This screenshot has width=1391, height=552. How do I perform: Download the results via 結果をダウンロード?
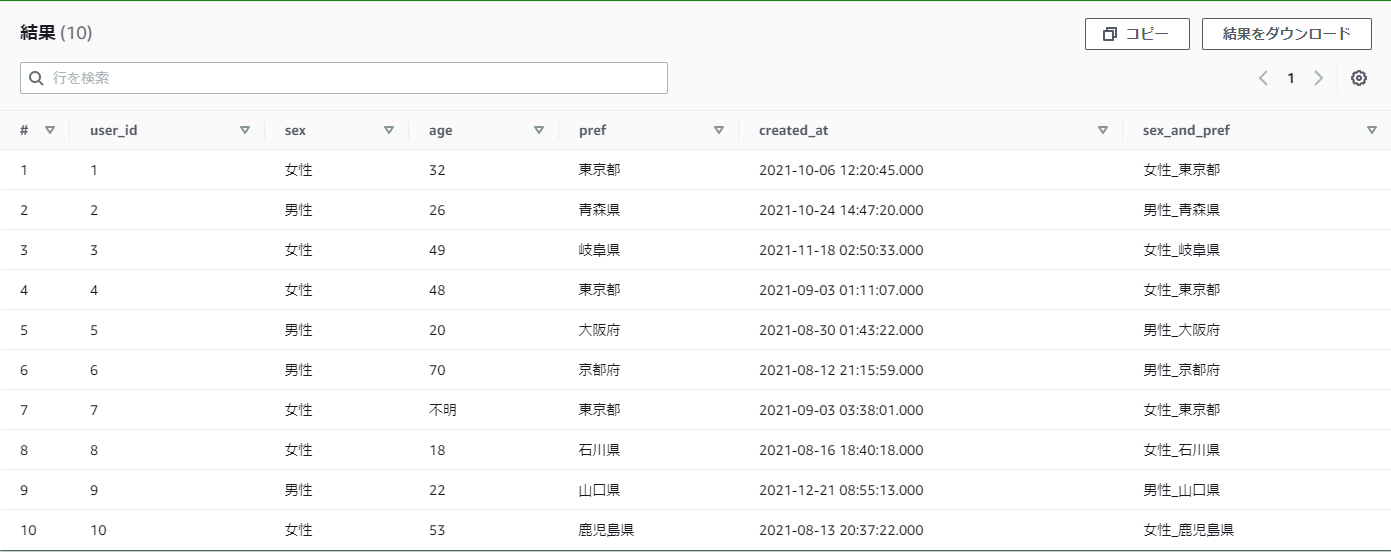(x=1286, y=34)
